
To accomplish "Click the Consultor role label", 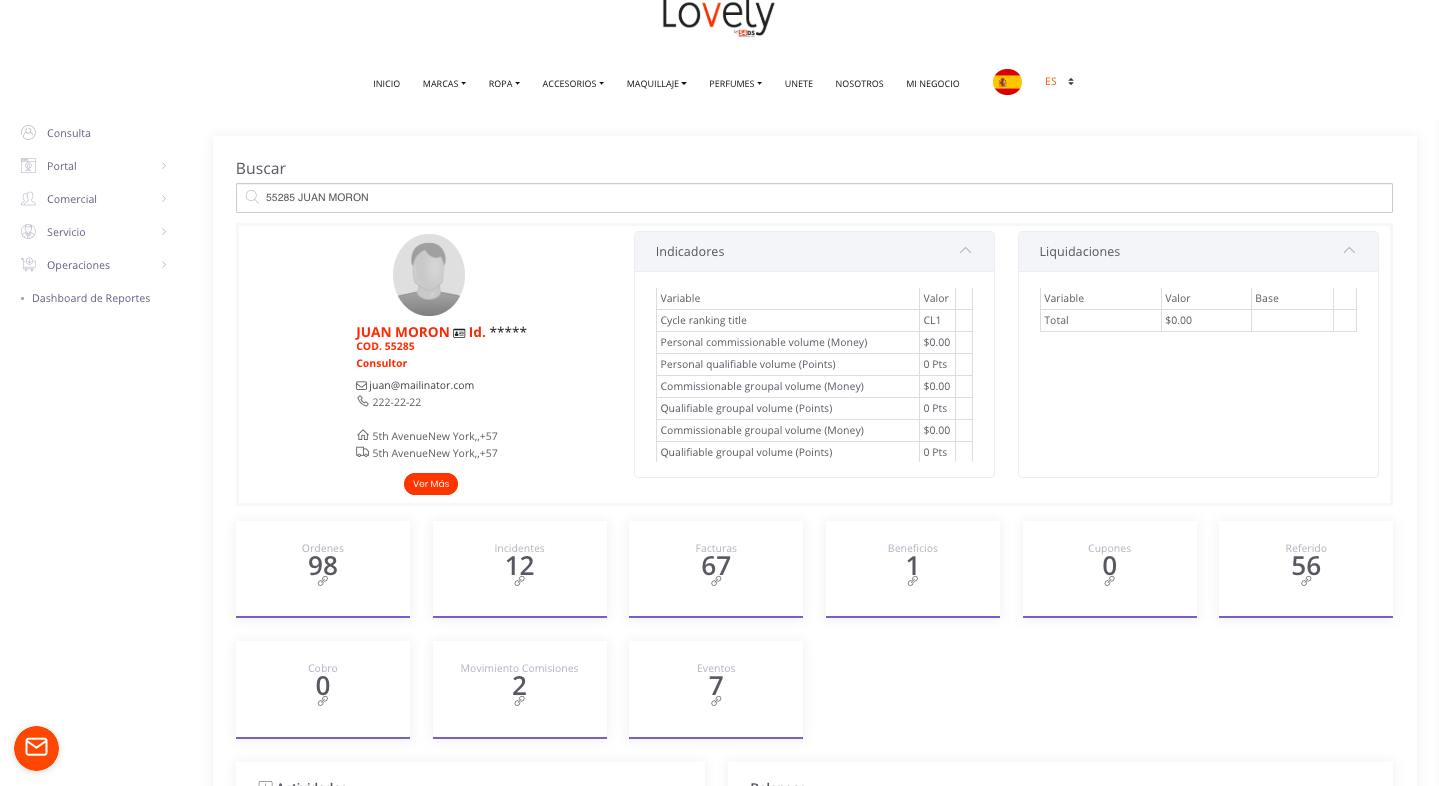I will (382, 363).
